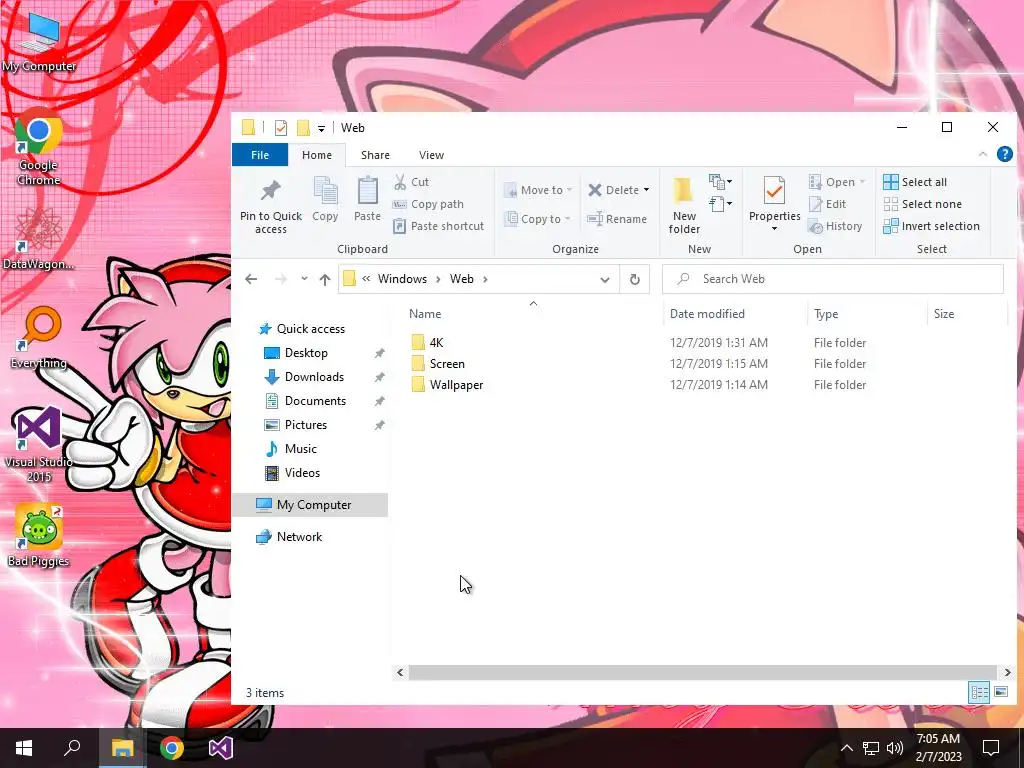
Task: Collapse the ribbon chevron
Action: (x=982, y=154)
